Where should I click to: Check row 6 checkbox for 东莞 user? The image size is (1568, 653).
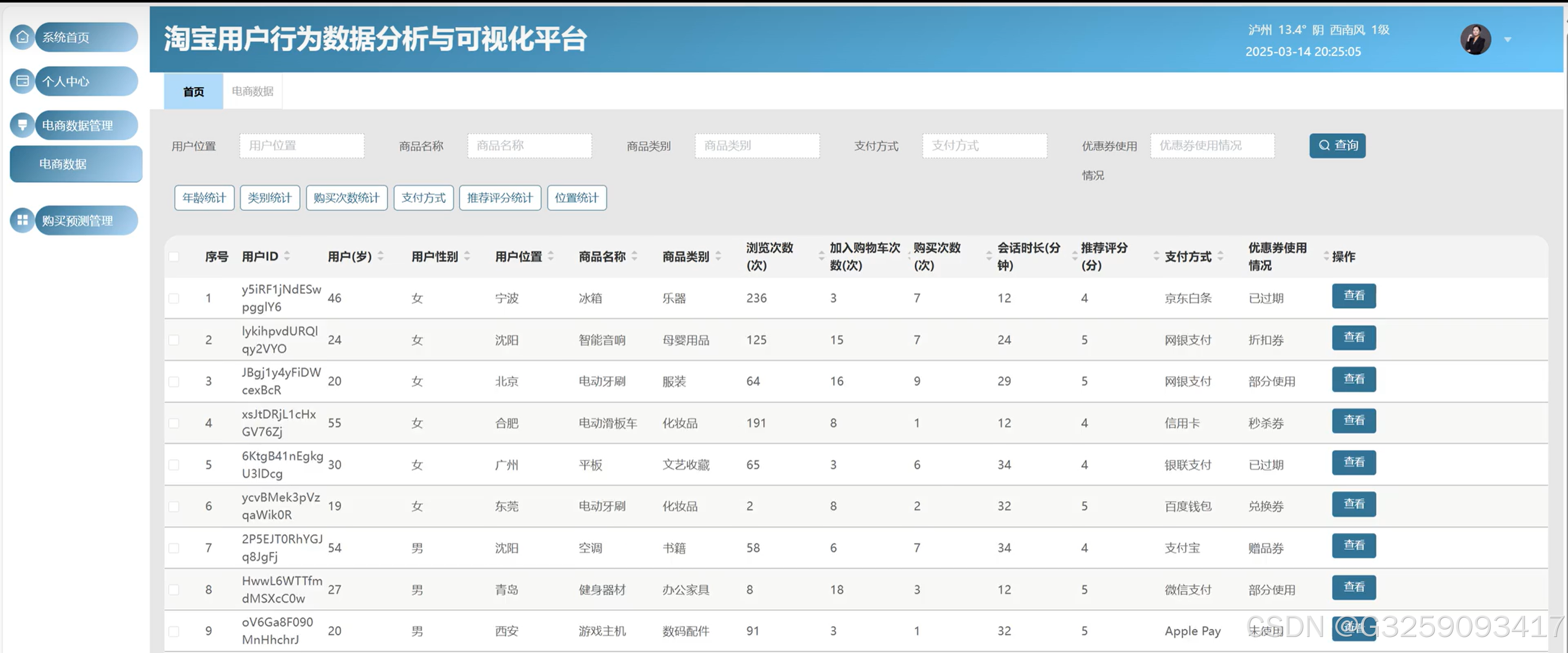pos(174,506)
